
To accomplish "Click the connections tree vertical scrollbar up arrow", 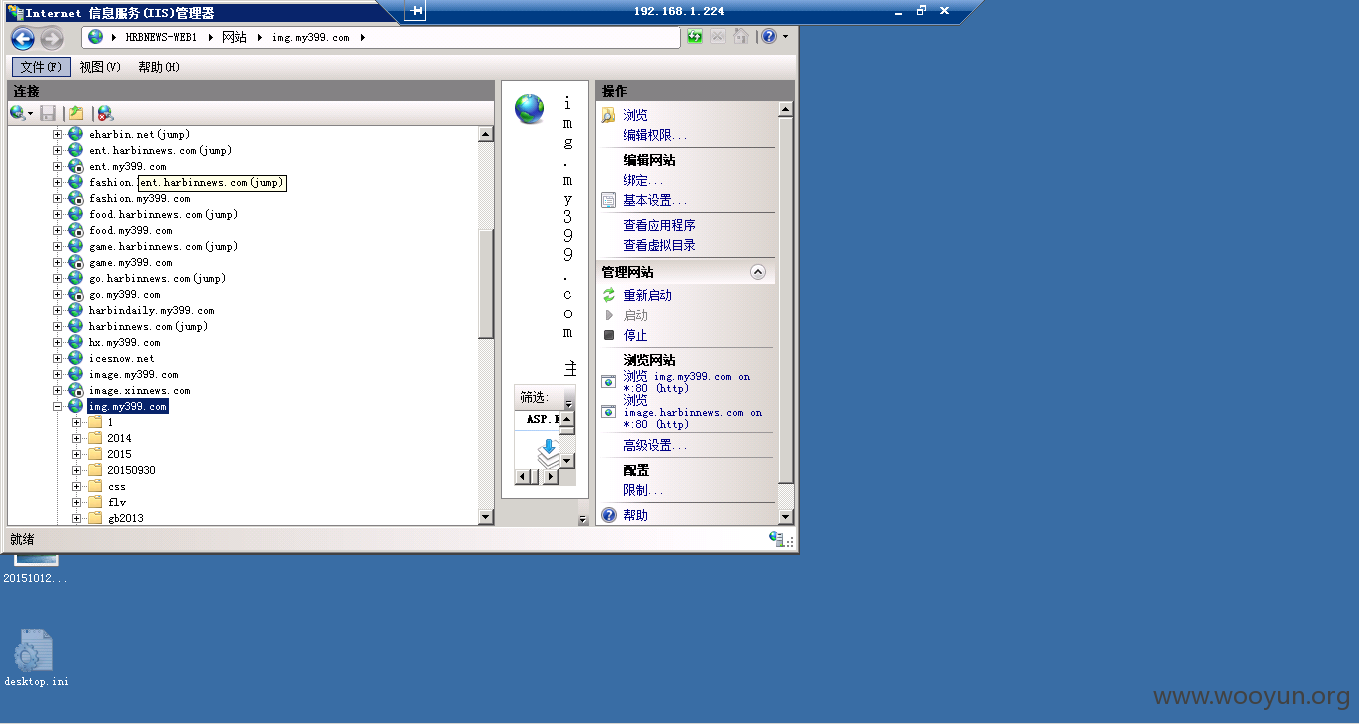I will pos(486,134).
